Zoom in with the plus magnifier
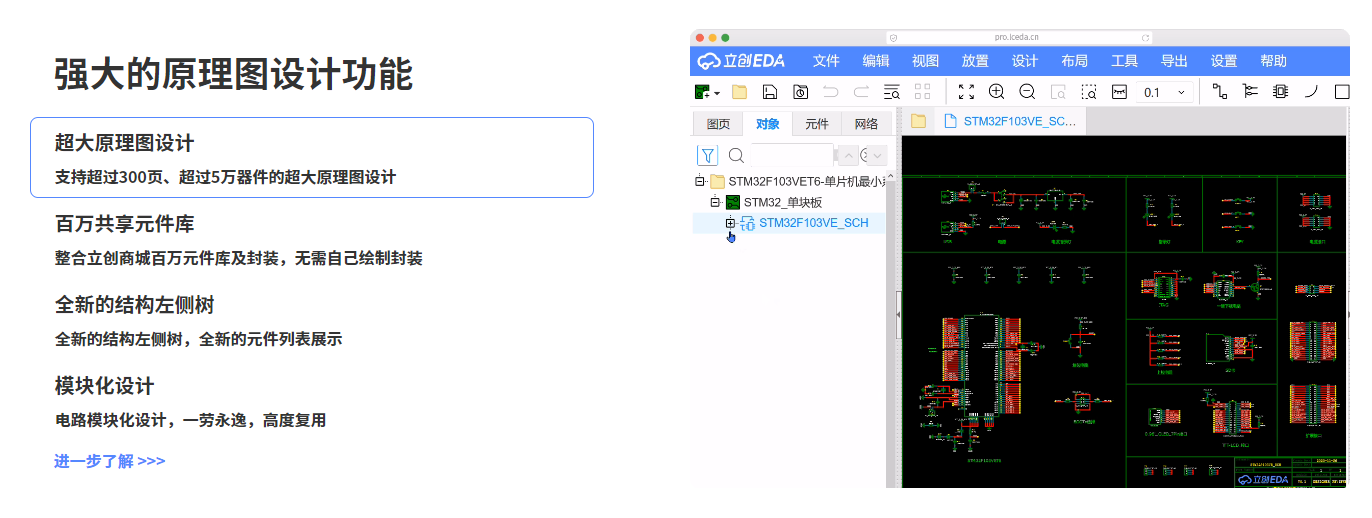Image resolution: width=1372 pixels, height=518 pixels. point(996,92)
